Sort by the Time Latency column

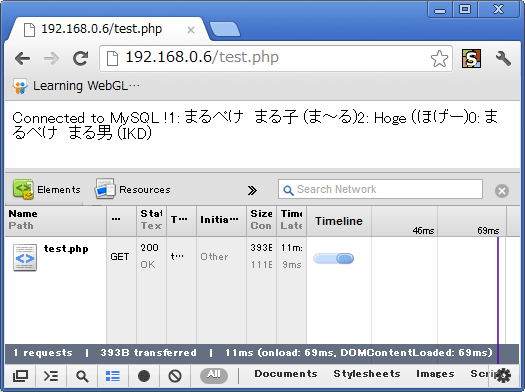[292, 221]
